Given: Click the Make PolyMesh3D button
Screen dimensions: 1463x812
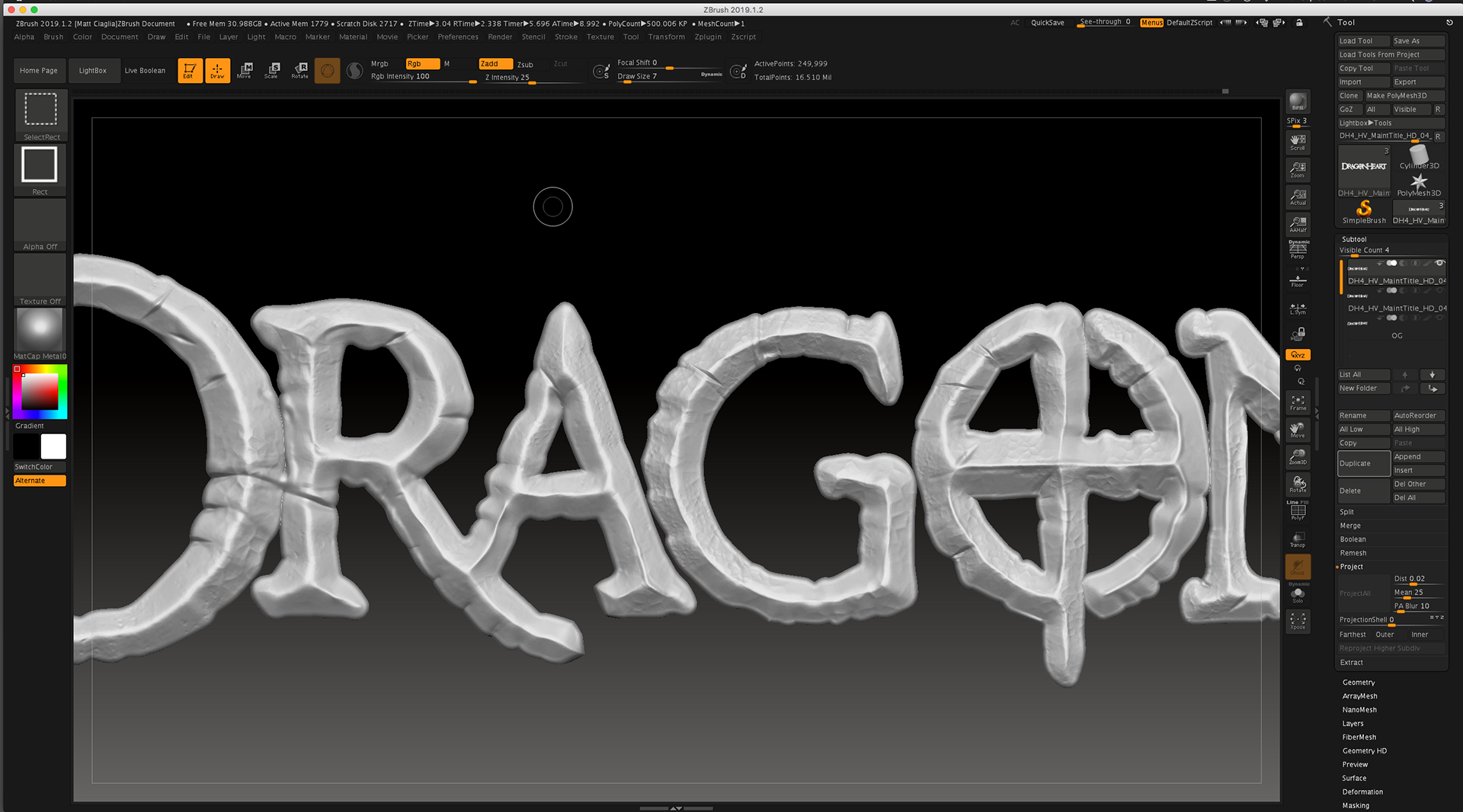Looking at the screenshot, I should pos(1405,96).
